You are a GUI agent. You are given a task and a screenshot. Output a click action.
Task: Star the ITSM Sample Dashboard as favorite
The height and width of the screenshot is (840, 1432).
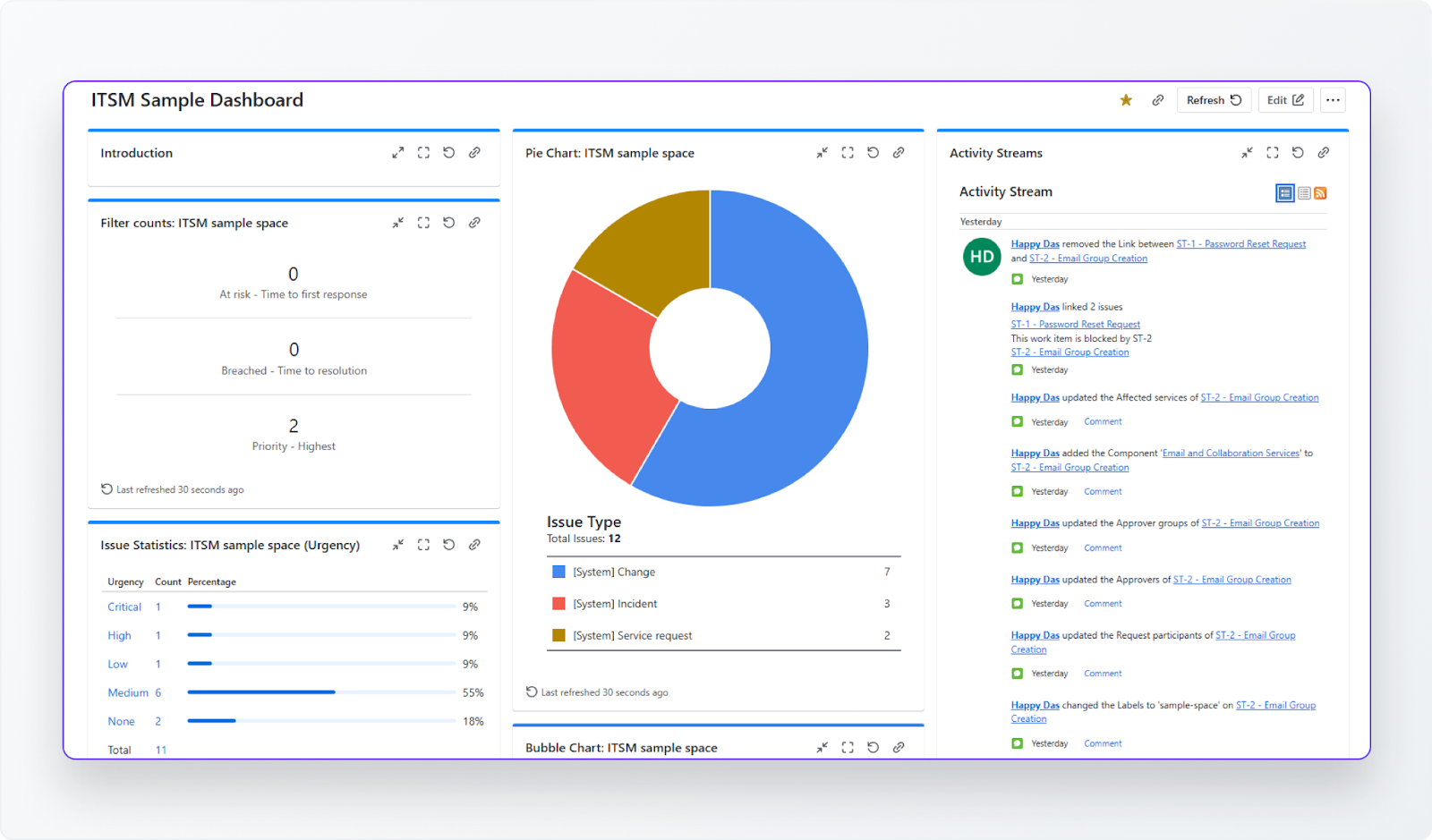pos(1125,99)
